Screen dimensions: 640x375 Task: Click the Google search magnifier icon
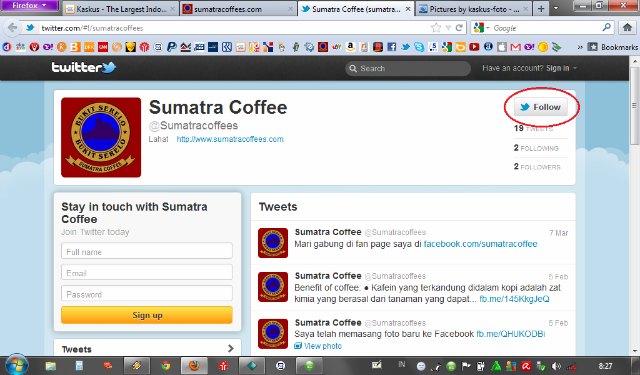tap(607, 28)
